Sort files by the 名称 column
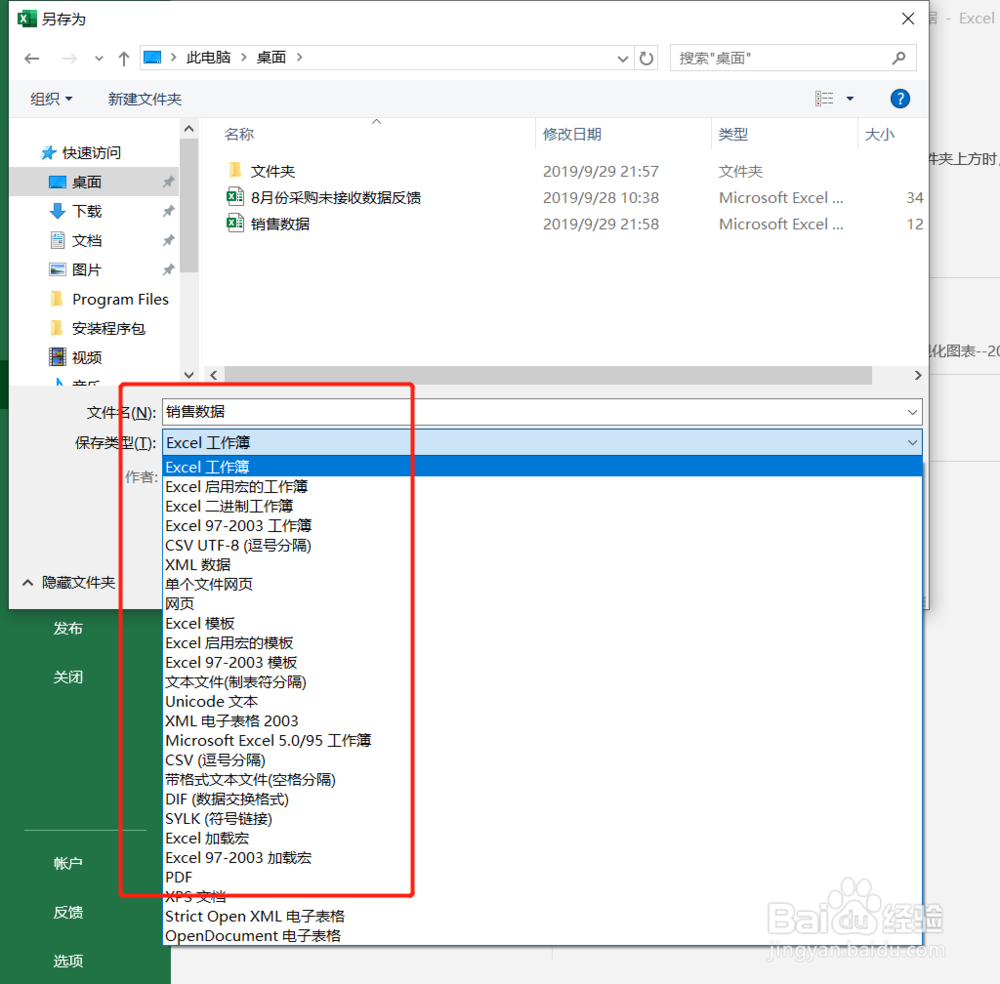Screen dimensions: 1000x984 pyautogui.click(x=239, y=135)
